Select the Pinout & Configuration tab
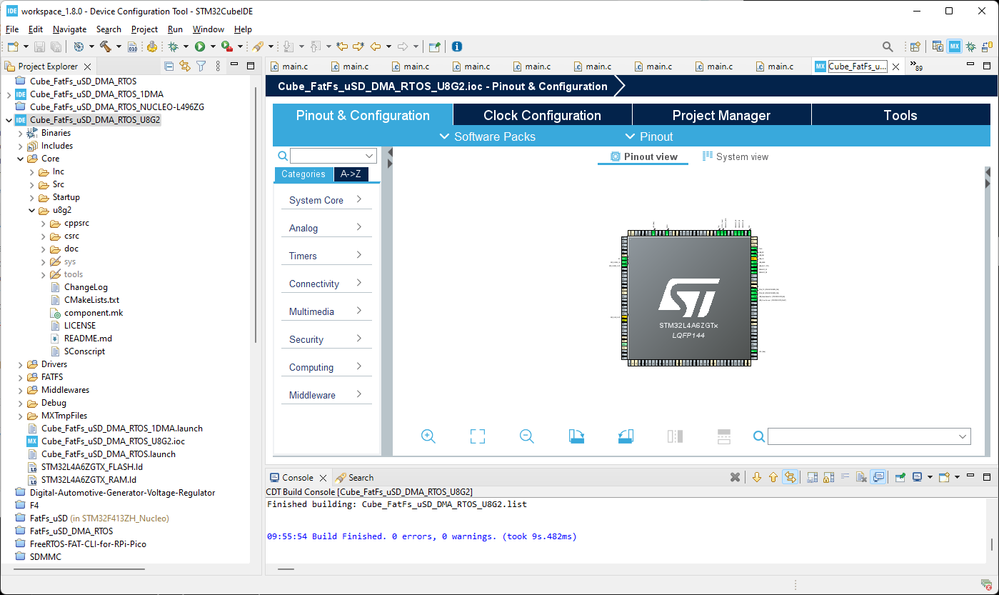 coord(363,115)
